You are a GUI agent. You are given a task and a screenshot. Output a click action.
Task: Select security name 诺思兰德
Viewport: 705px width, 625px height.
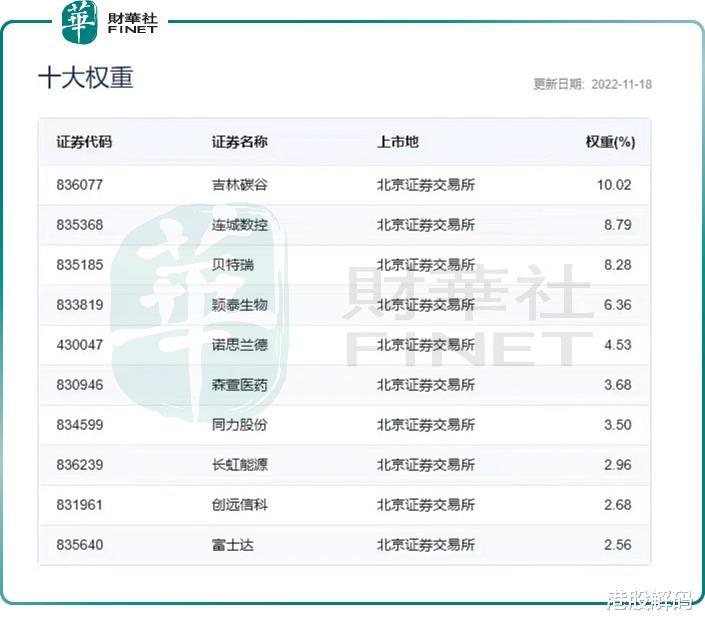coord(240,345)
